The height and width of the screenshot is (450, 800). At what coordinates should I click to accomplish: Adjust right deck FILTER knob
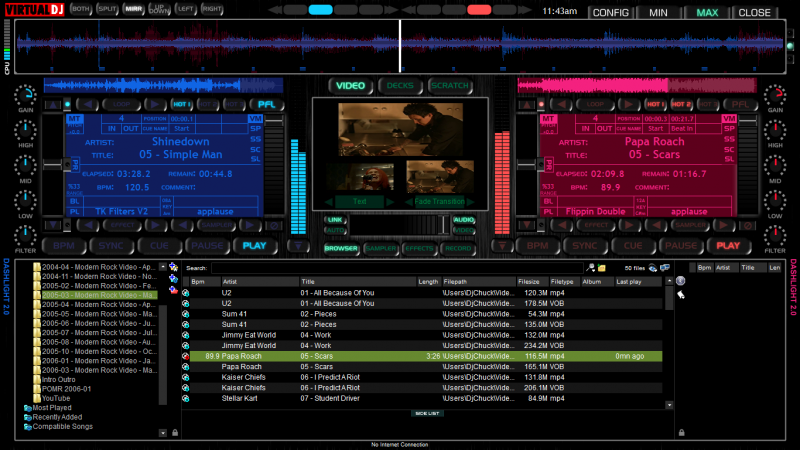(x=774, y=236)
